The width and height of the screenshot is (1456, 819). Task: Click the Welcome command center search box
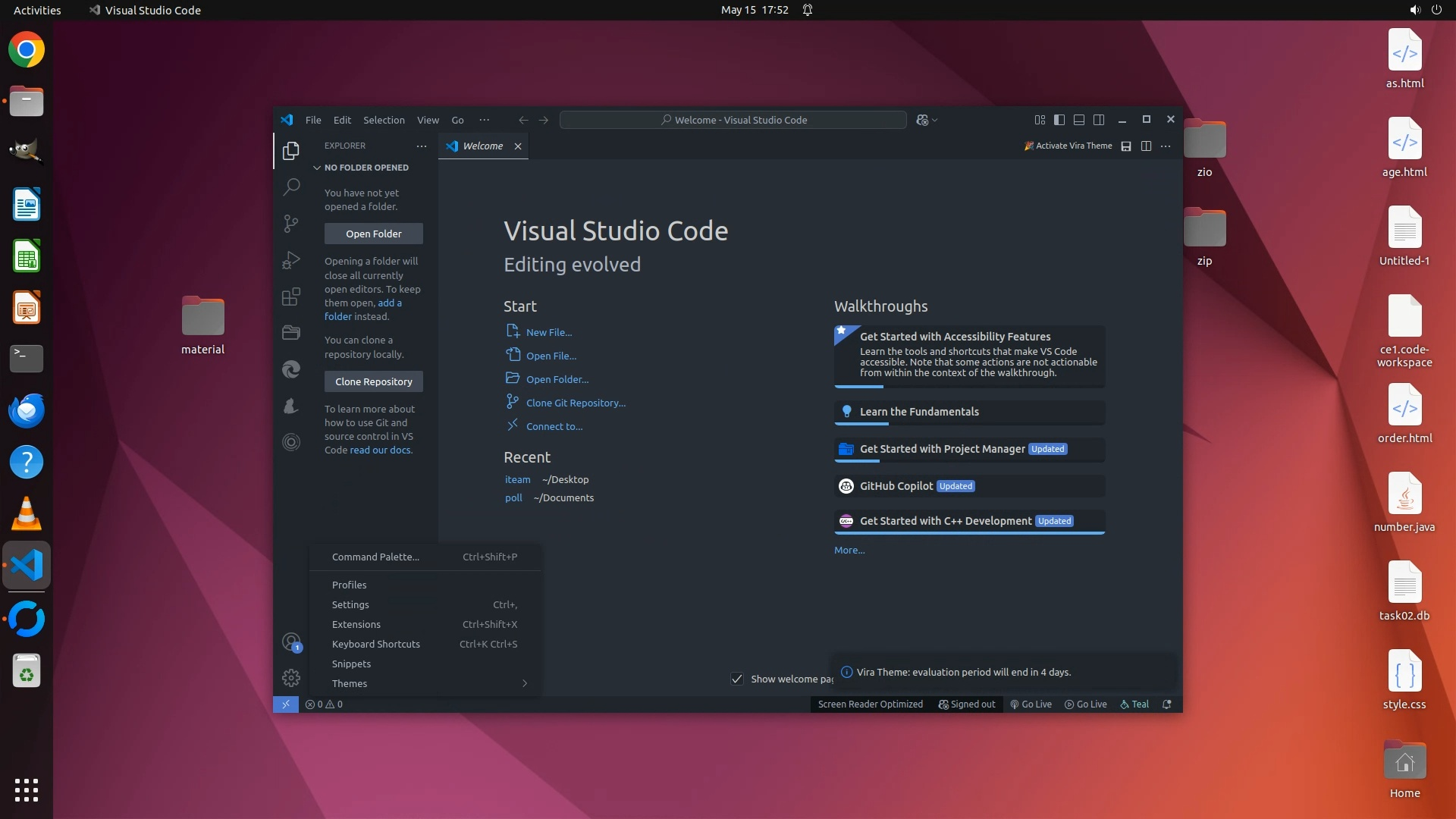click(x=733, y=120)
